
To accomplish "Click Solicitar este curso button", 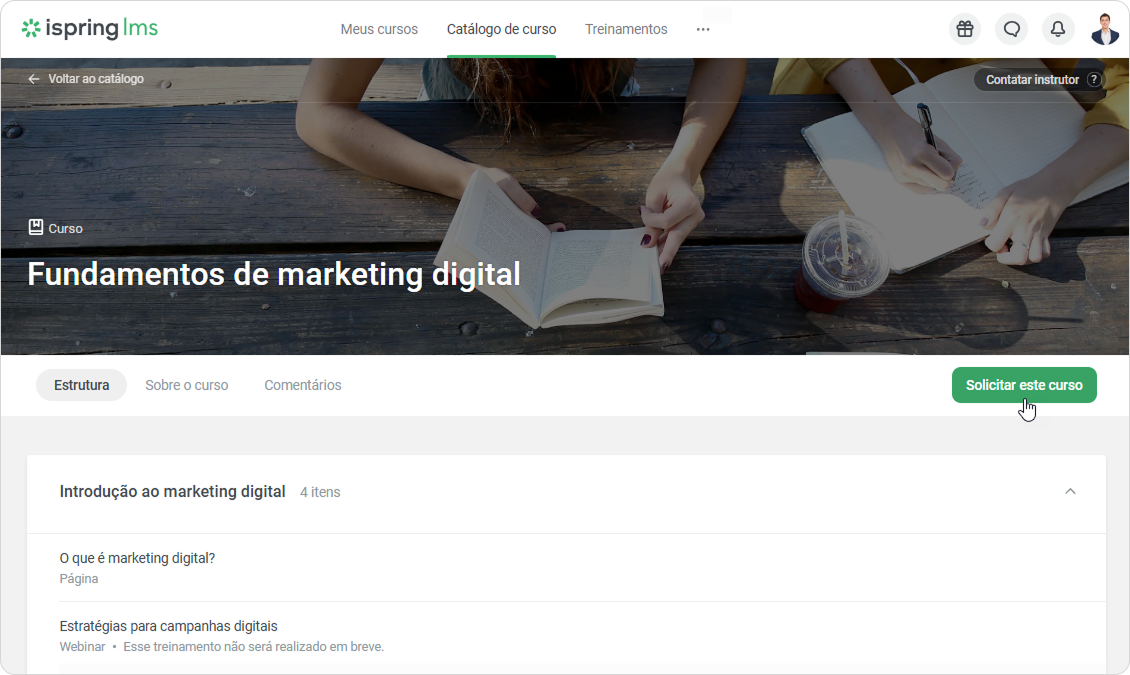I will 1024,385.
